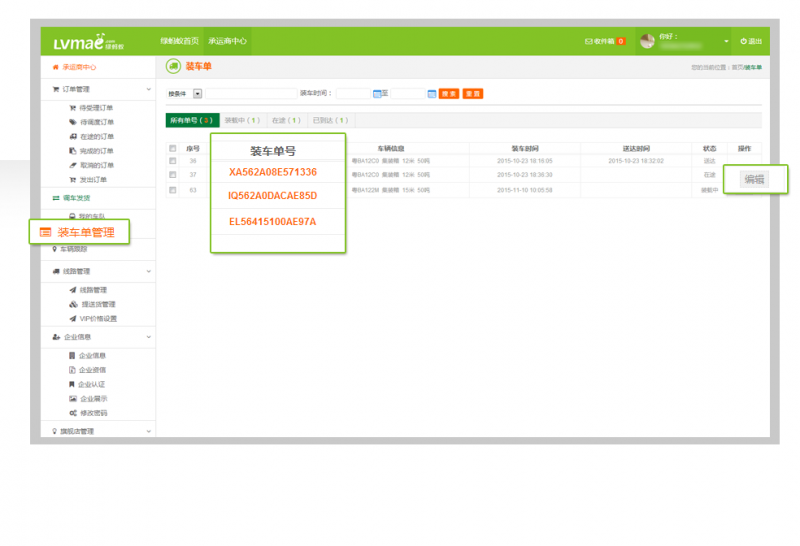This screenshot has height=546, width=800.
Task: Click the orange 搜索 search button
Action: 449,94
